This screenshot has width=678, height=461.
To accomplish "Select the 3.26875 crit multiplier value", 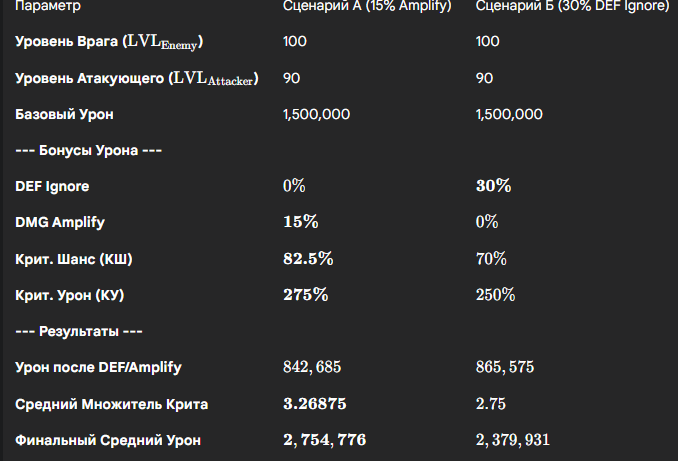I will pos(315,404).
